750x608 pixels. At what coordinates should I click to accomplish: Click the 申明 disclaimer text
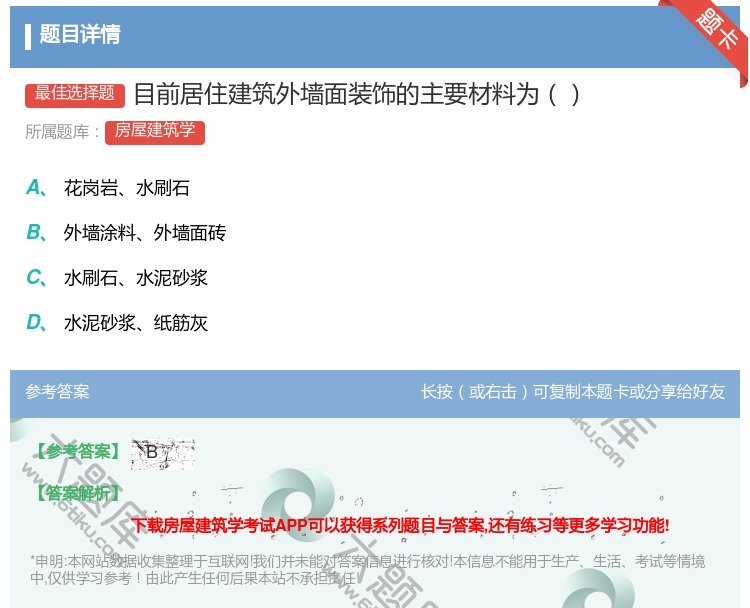pyautogui.click(x=367, y=570)
